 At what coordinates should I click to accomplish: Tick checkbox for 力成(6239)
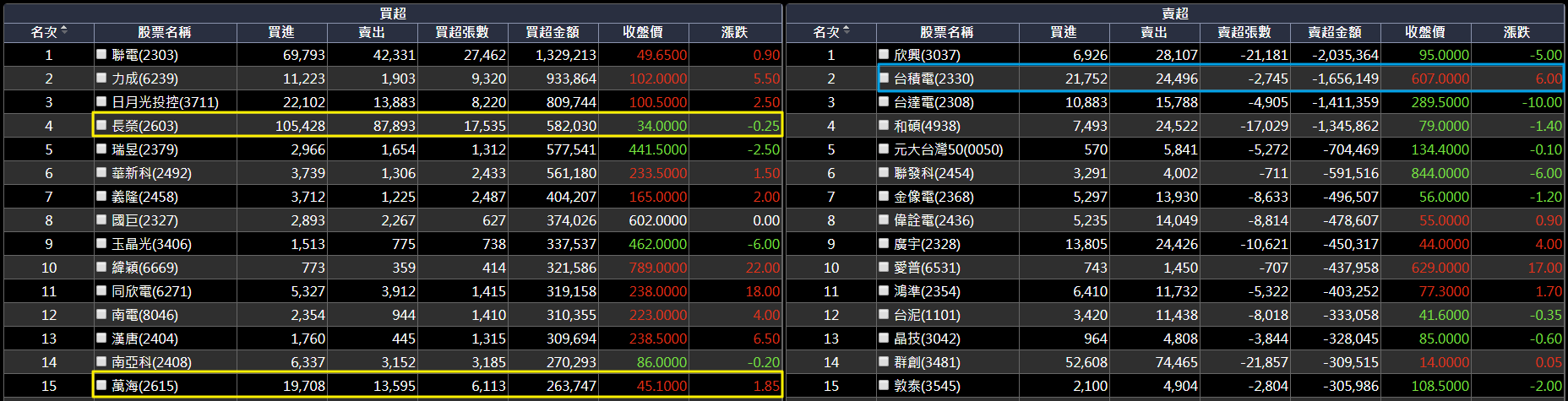click(x=101, y=78)
